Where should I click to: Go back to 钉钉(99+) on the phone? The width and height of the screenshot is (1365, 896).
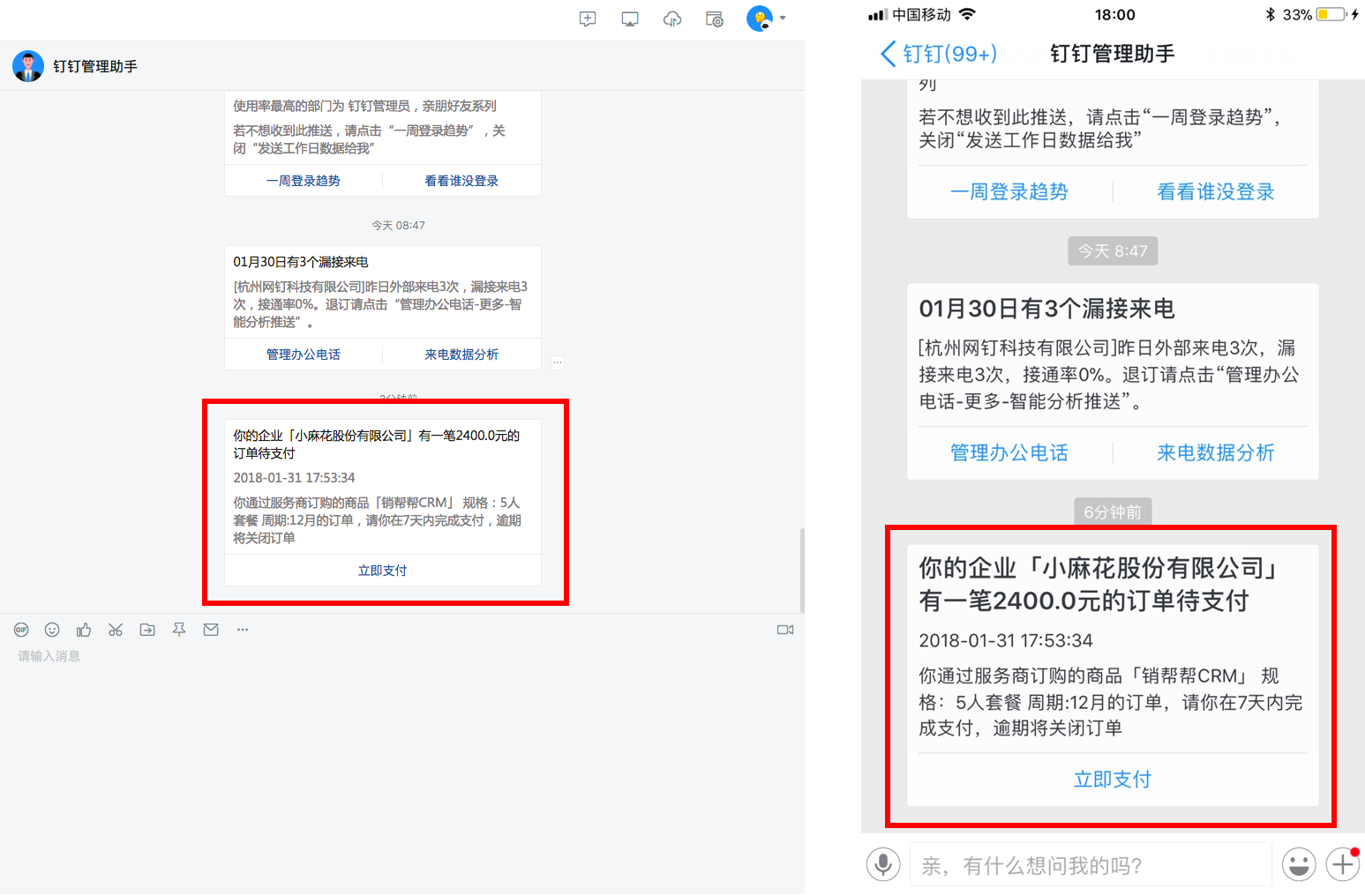coord(939,54)
